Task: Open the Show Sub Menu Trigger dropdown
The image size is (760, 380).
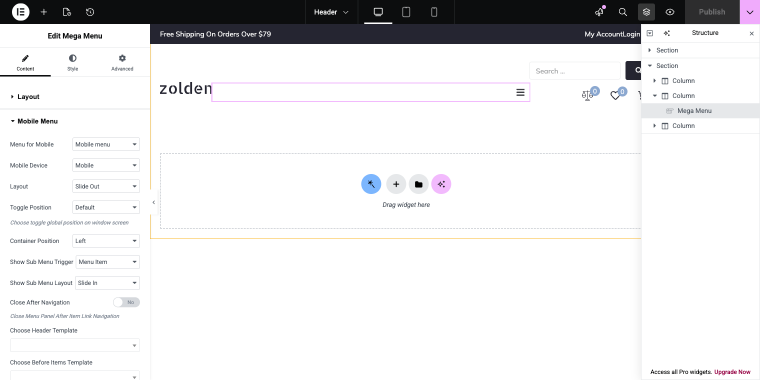Action: pyautogui.click(x=108, y=262)
